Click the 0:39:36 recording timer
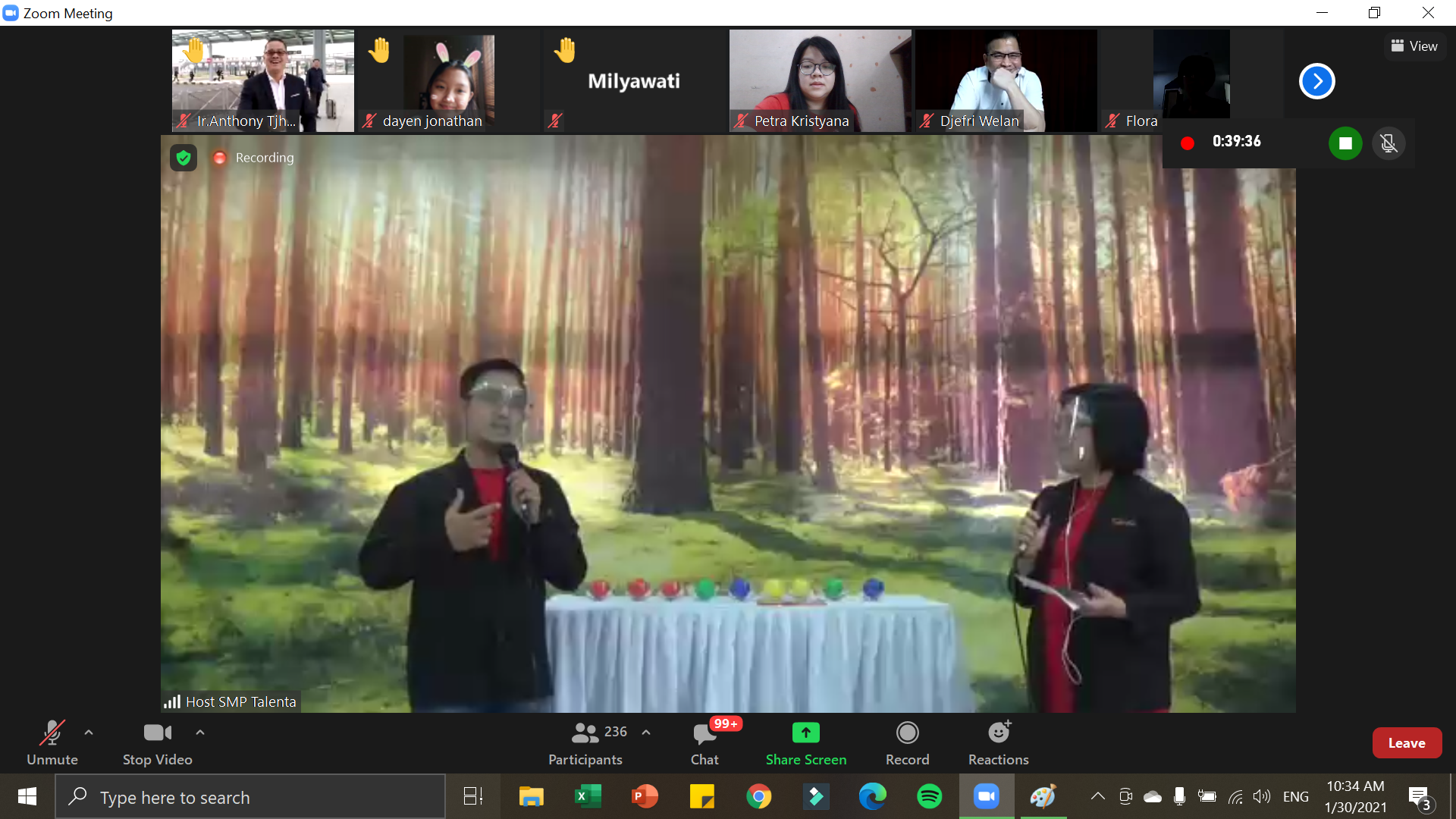 click(1236, 141)
